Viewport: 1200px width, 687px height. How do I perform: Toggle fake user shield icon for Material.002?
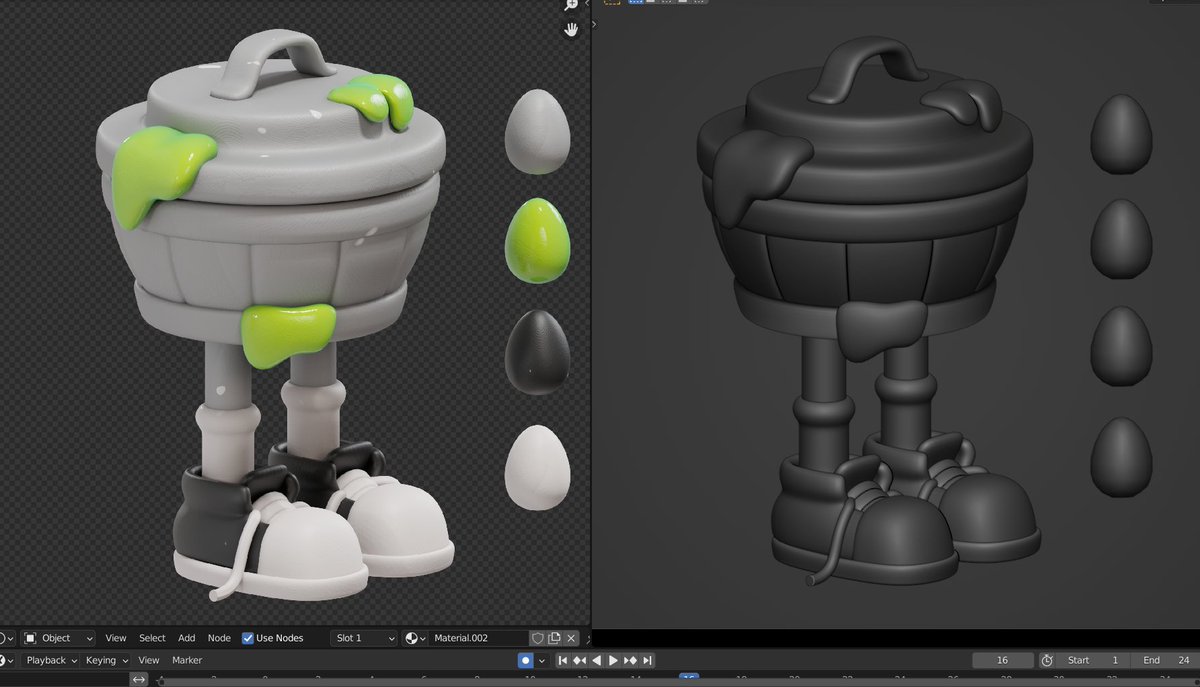pyautogui.click(x=537, y=638)
